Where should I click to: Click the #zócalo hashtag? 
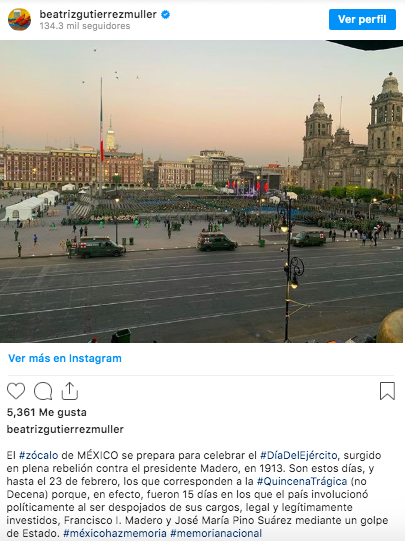[x=38, y=455]
